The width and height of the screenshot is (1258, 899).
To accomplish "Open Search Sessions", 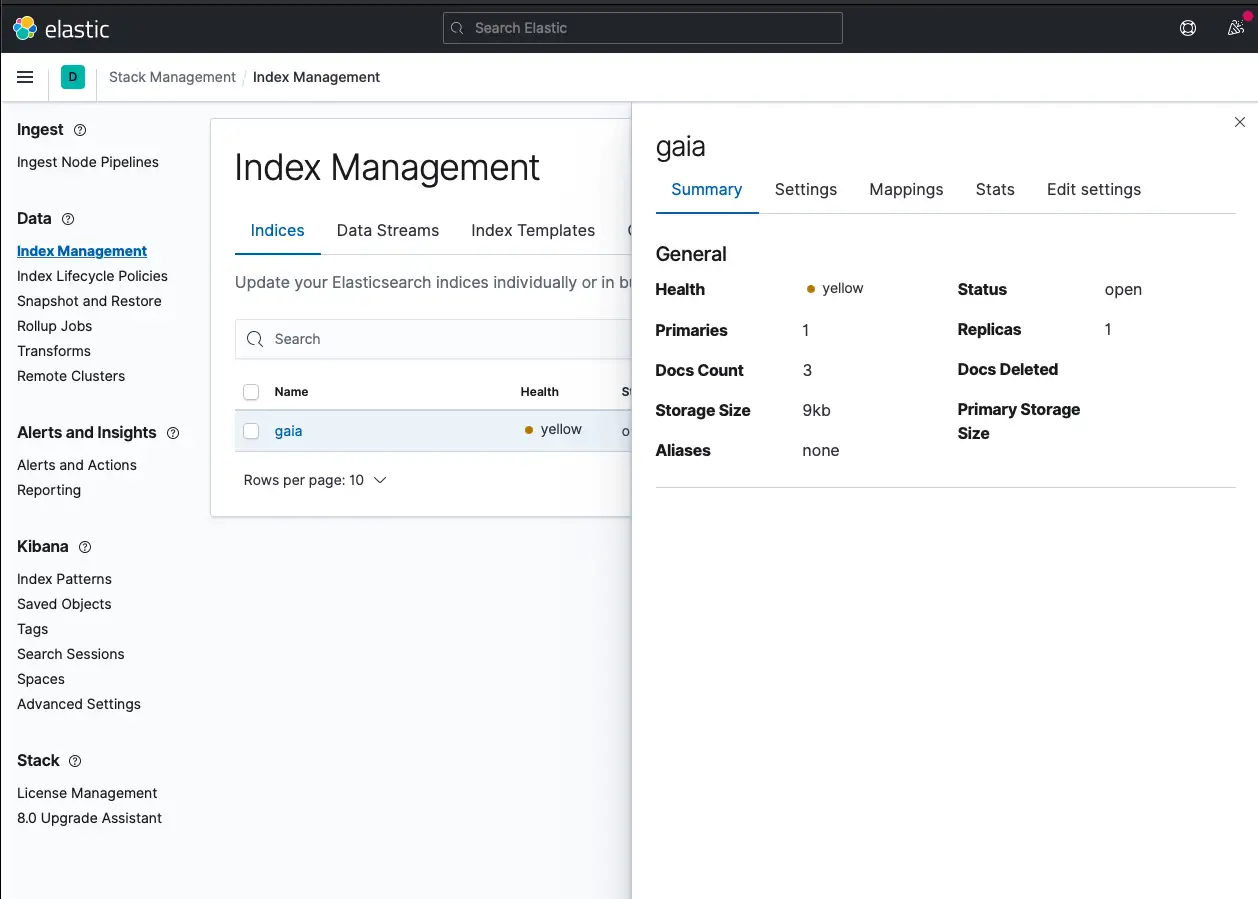I will click(71, 654).
